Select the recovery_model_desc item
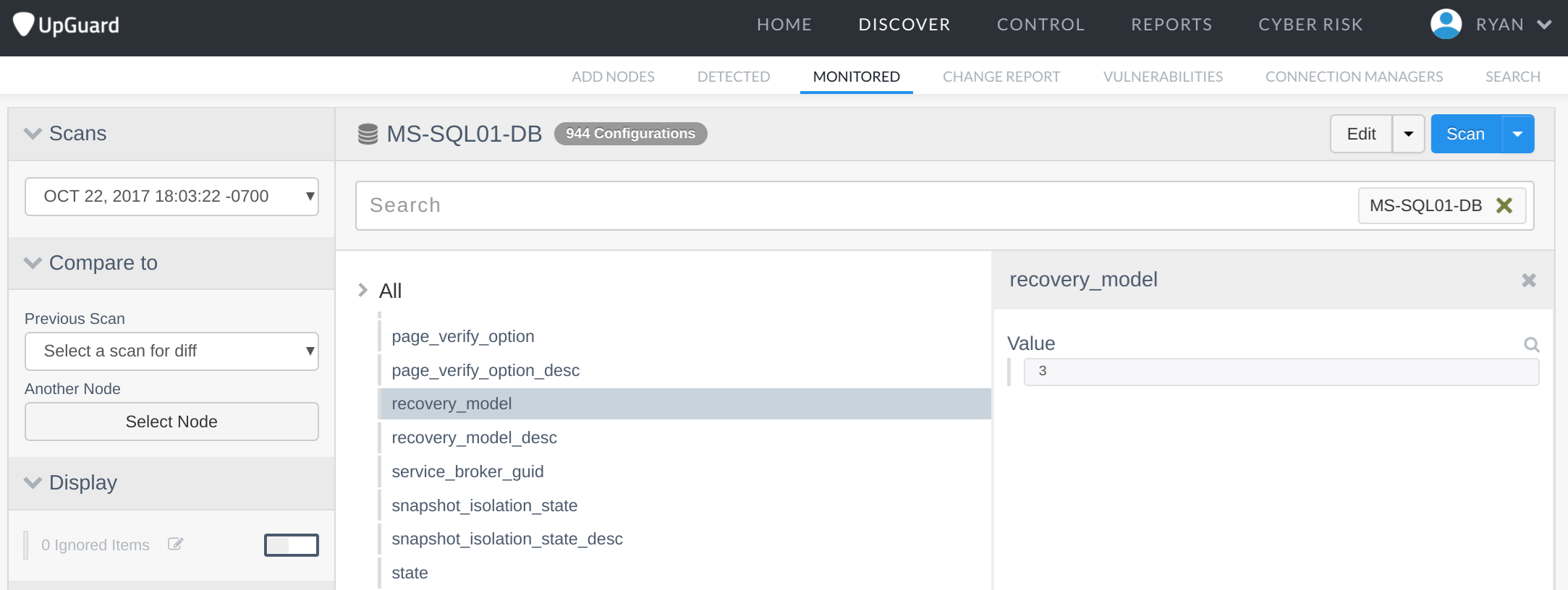The height and width of the screenshot is (590, 1568). click(474, 437)
